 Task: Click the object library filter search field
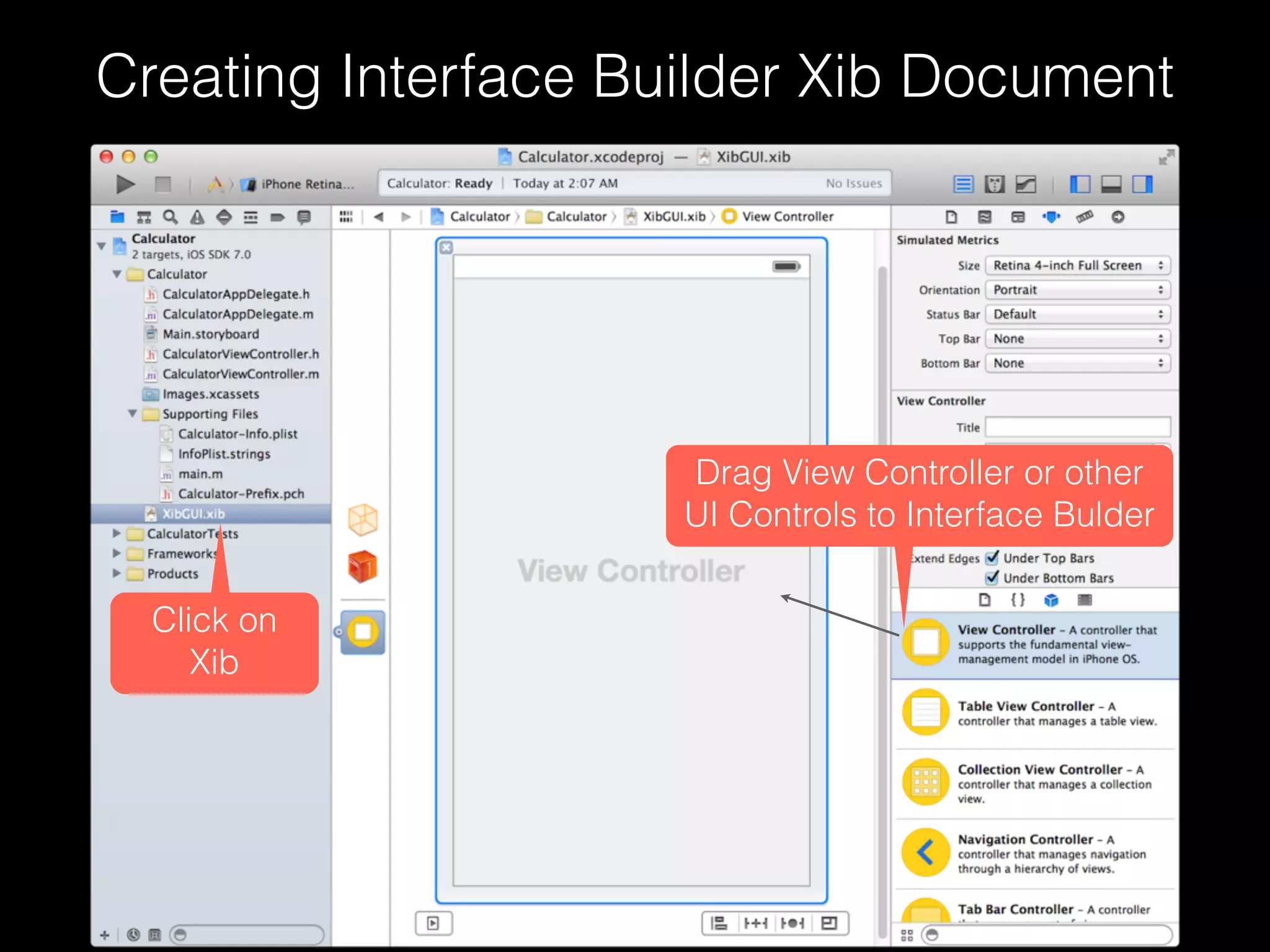1047,935
